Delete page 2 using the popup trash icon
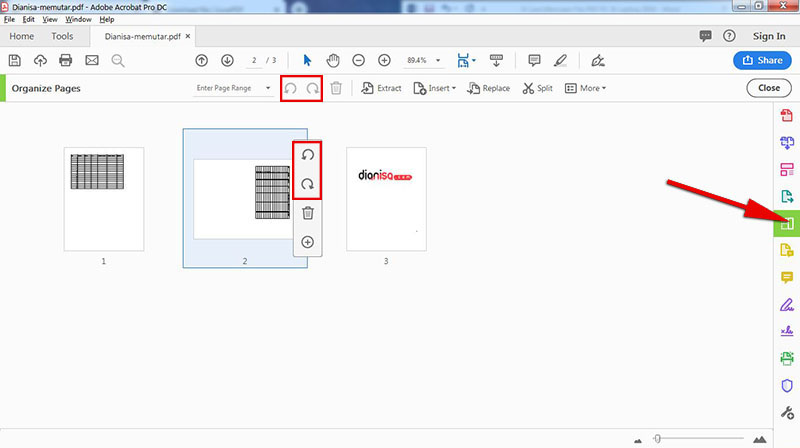 (x=307, y=213)
